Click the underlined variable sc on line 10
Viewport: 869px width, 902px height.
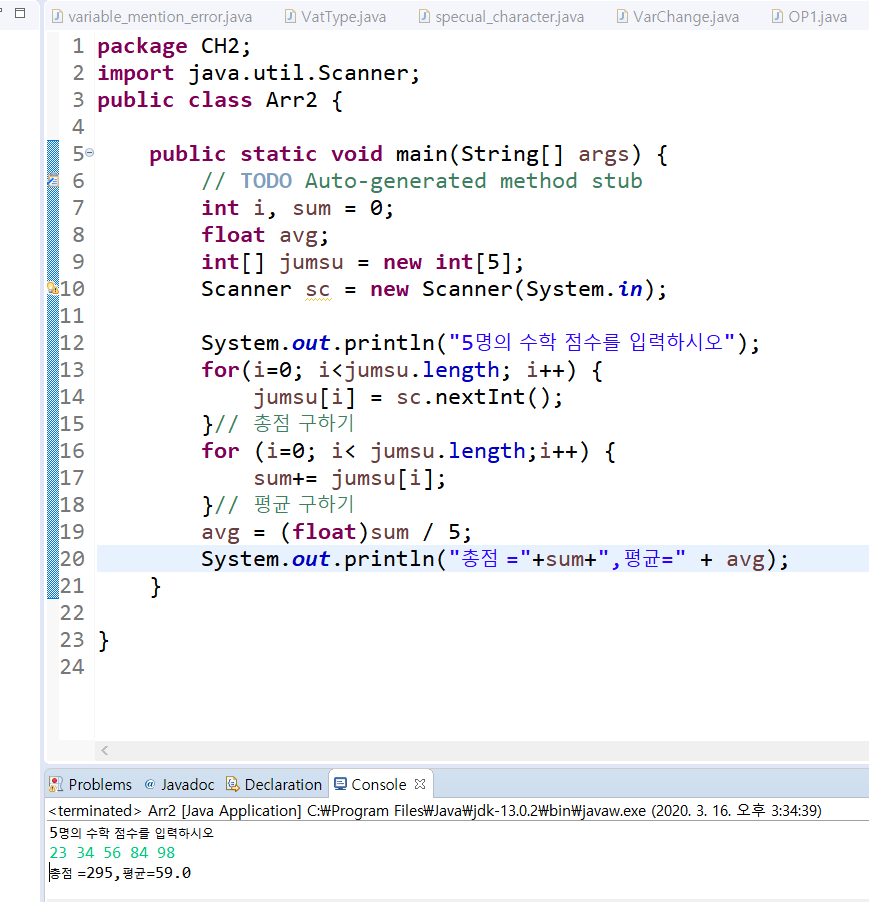pos(318,289)
